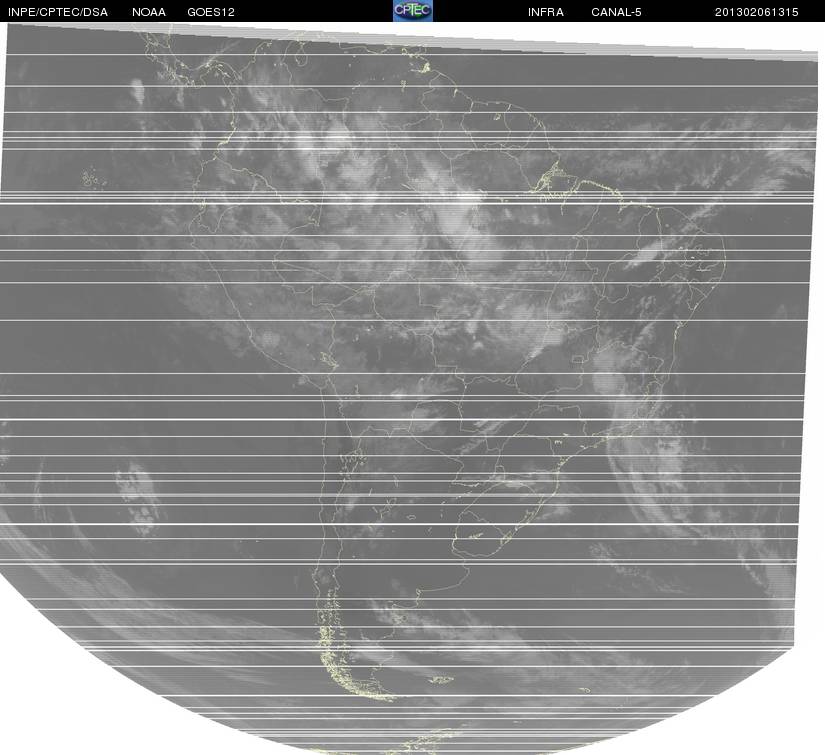Click the INFRA label in header

[546, 12]
